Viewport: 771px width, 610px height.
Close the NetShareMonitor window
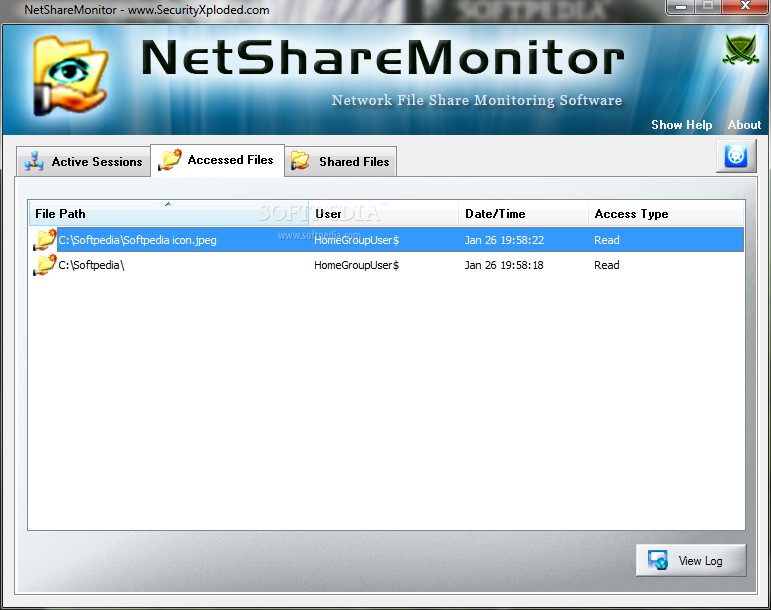pyautogui.click(x=745, y=6)
